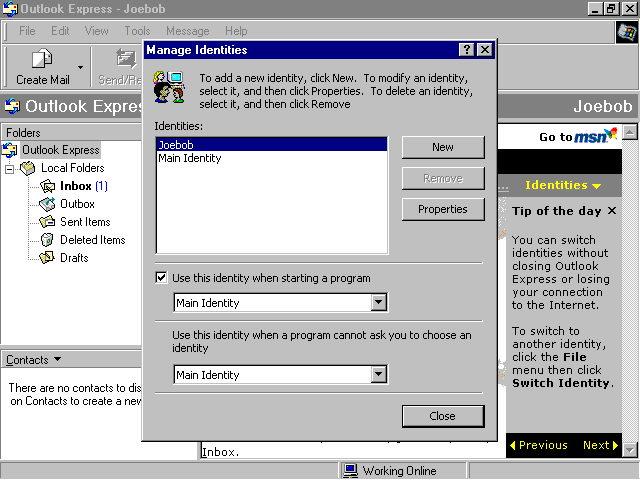Image resolution: width=640 pixels, height=480 pixels.
Task: Click the Outlook Express root folder icon
Action: [x=9, y=150]
